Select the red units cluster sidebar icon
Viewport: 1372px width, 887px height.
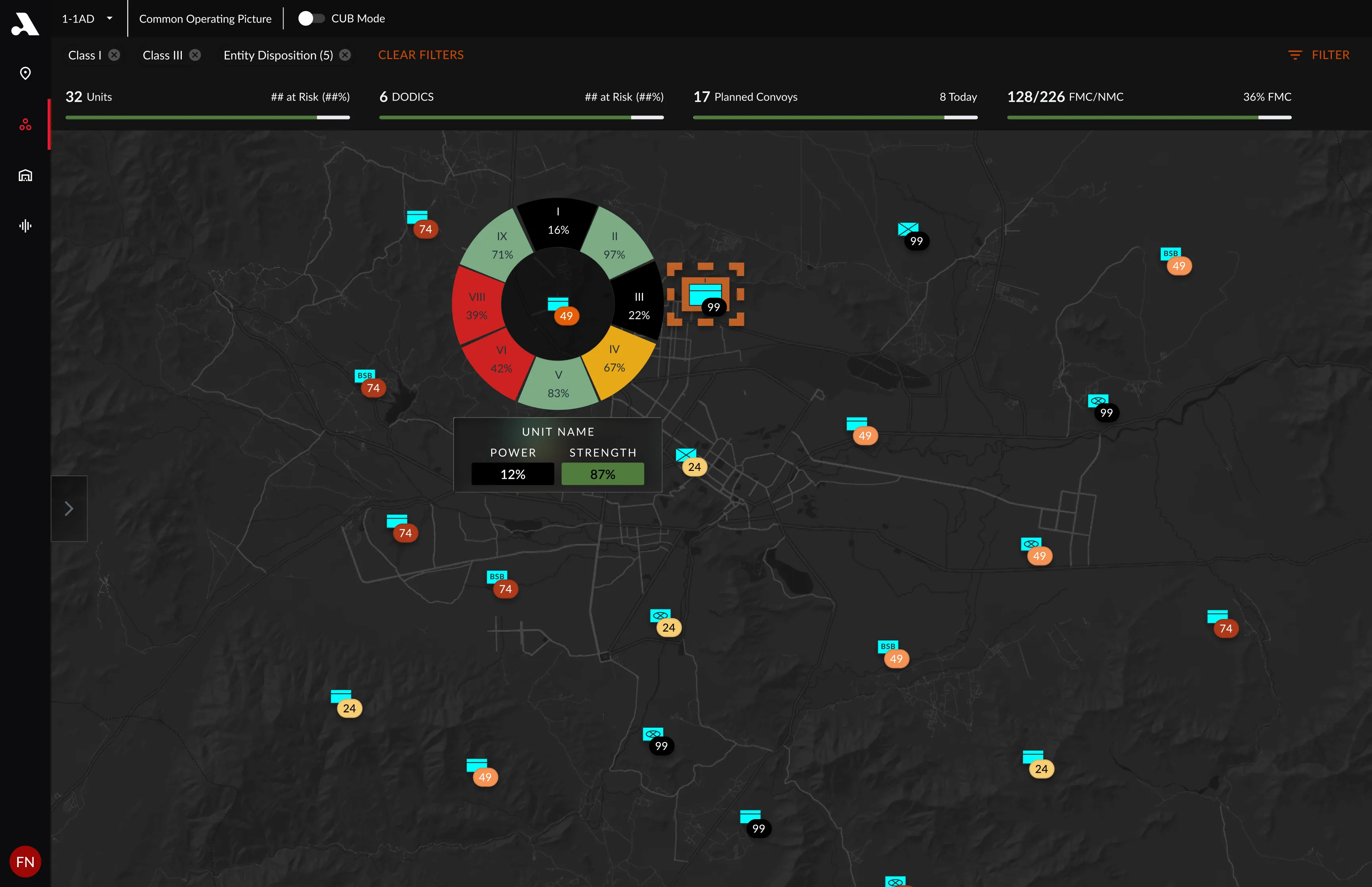25,124
